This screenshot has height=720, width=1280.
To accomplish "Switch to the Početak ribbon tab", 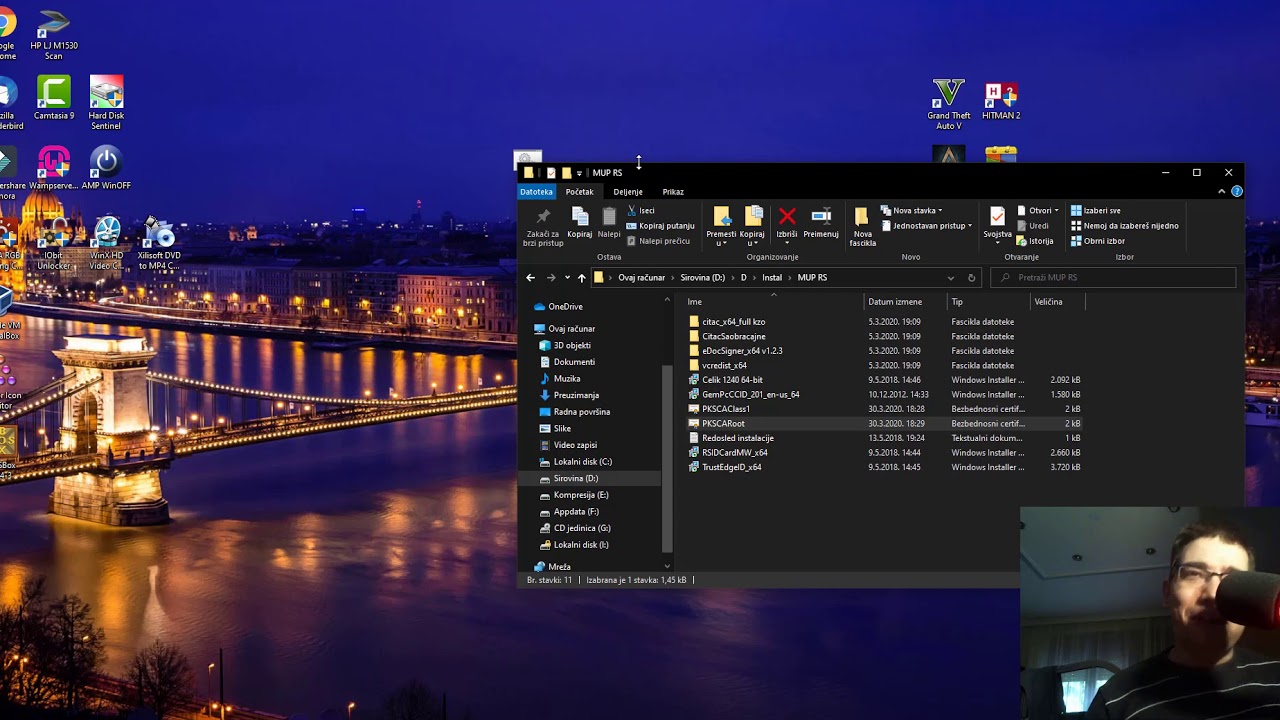I will (x=580, y=192).
